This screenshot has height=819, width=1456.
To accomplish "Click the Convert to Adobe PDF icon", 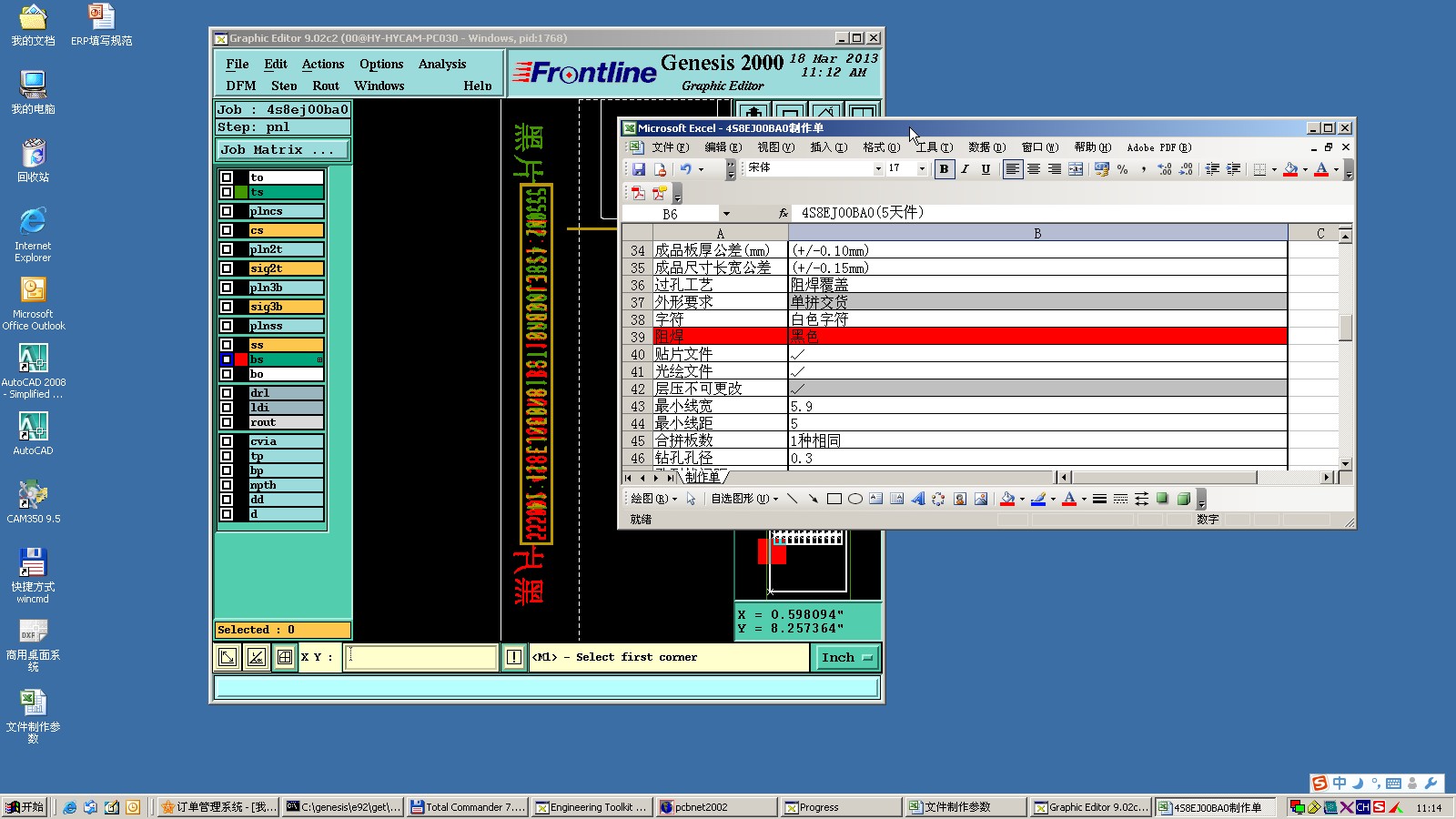I will tap(639, 193).
